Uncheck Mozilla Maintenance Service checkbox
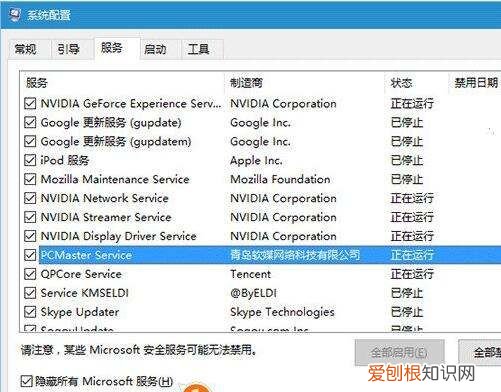 (30, 179)
